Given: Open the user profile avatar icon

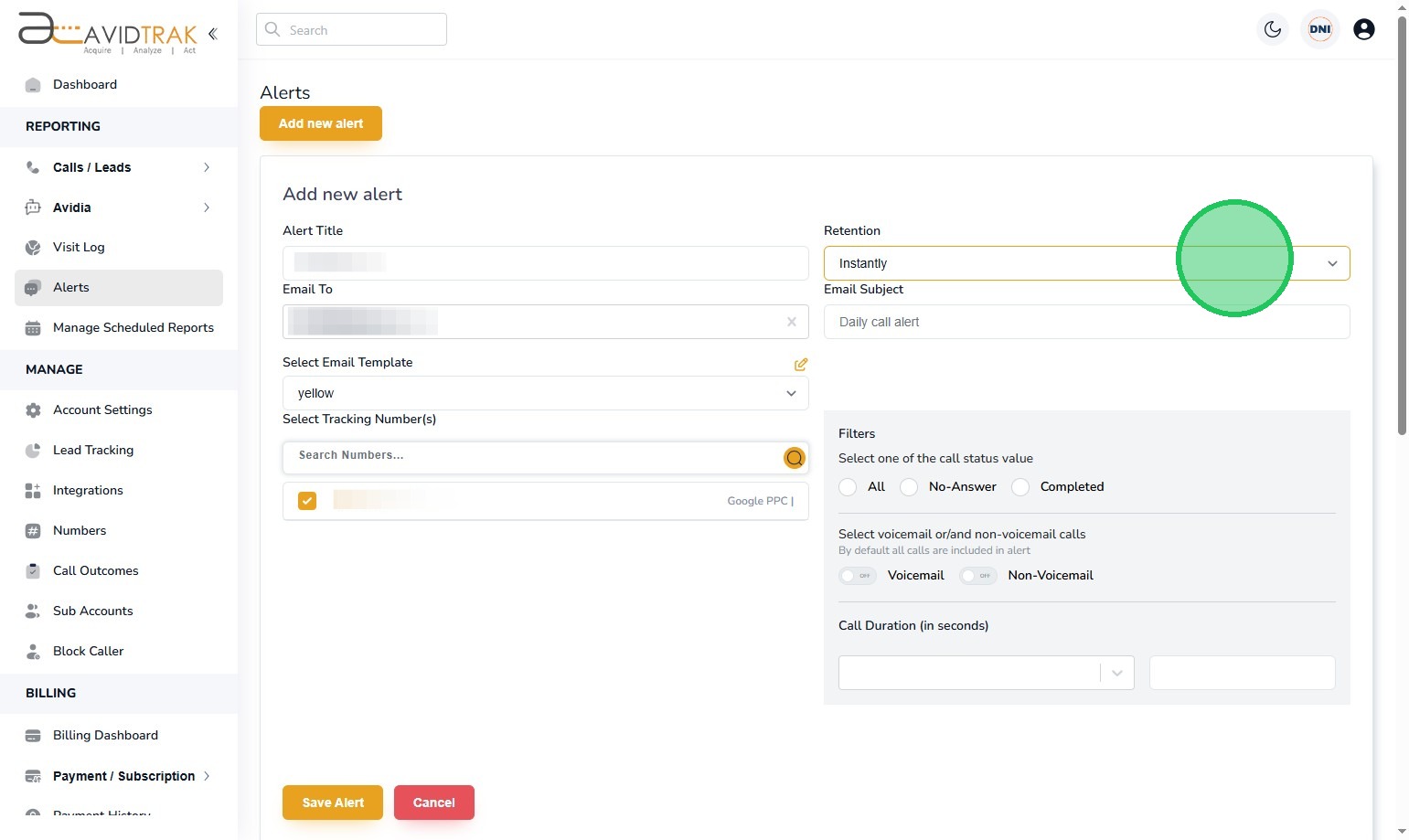Looking at the screenshot, I should click(1363, 29).
